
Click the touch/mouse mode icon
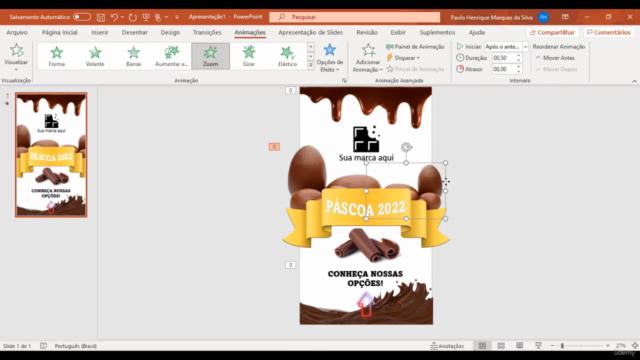[158, 17]
